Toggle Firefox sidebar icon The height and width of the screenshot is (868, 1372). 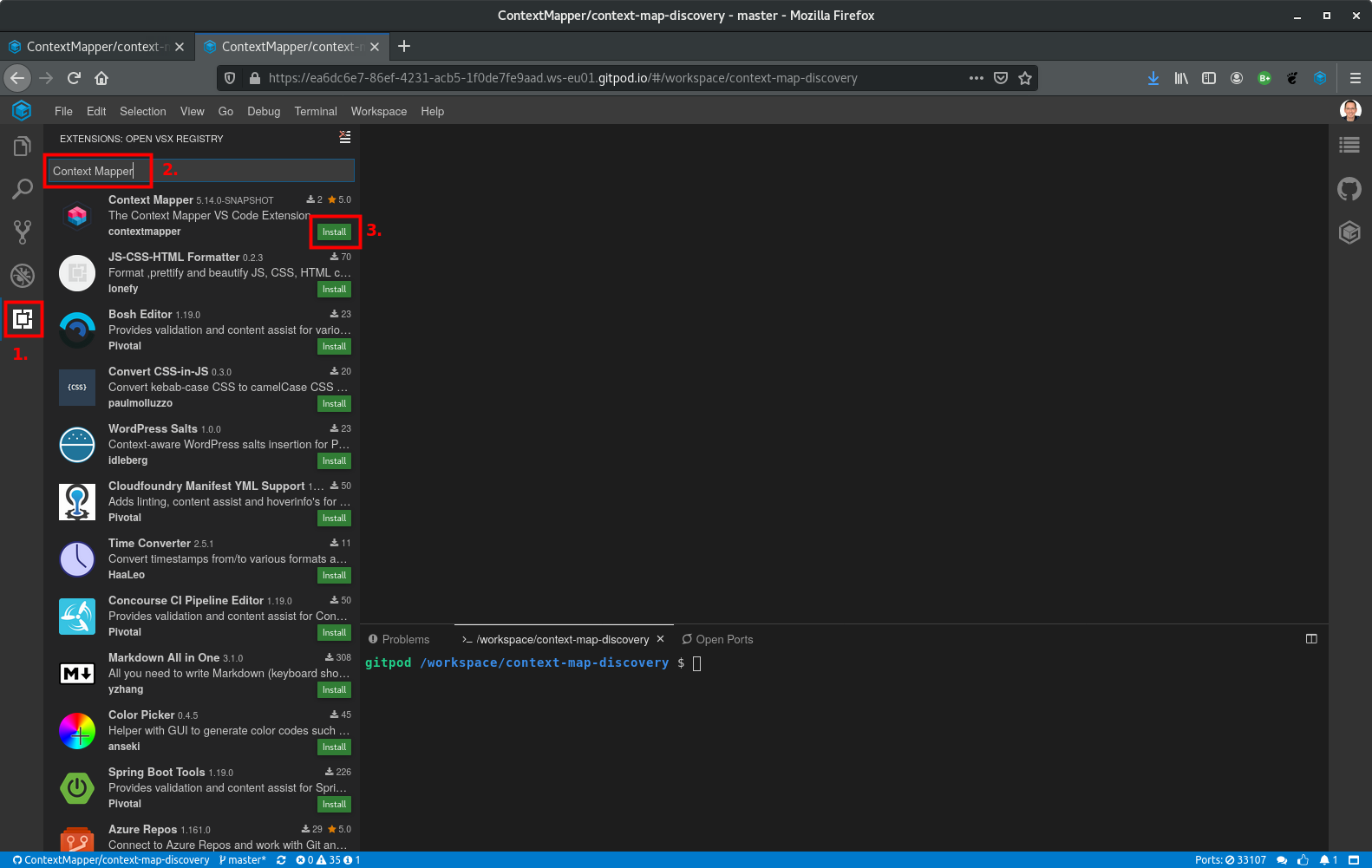pos(1209,78)
